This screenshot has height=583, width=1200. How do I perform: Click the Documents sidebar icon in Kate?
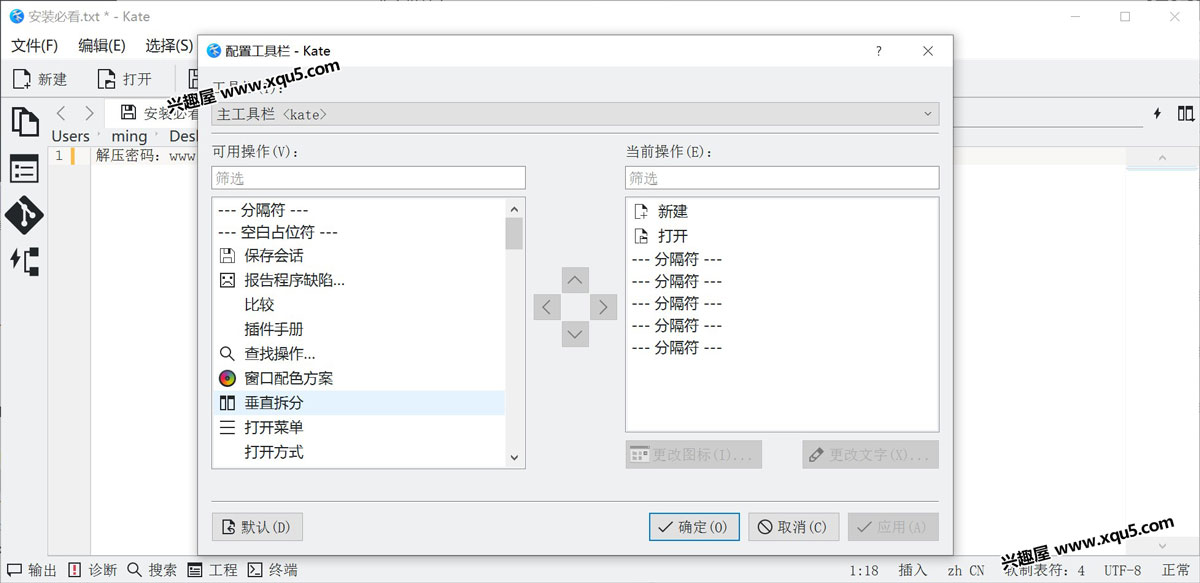tap(24, 121)
